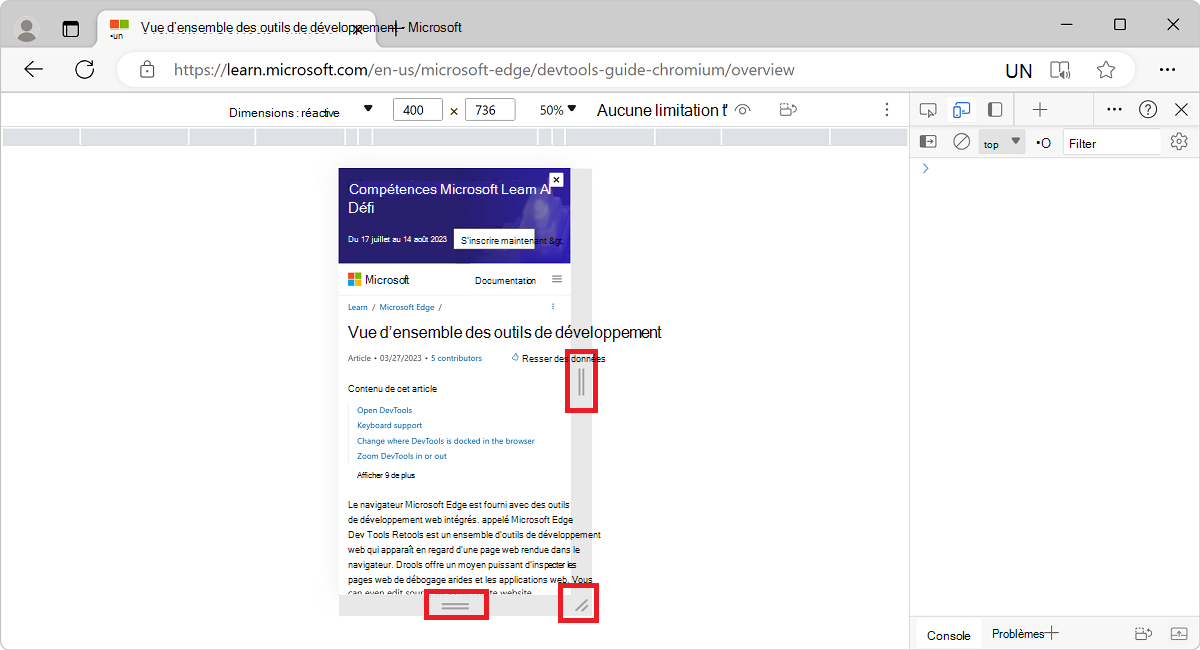View site information lock icon
Viewport: 1200px width, 650px height.
pyautogui.click(x=147, y=70)
